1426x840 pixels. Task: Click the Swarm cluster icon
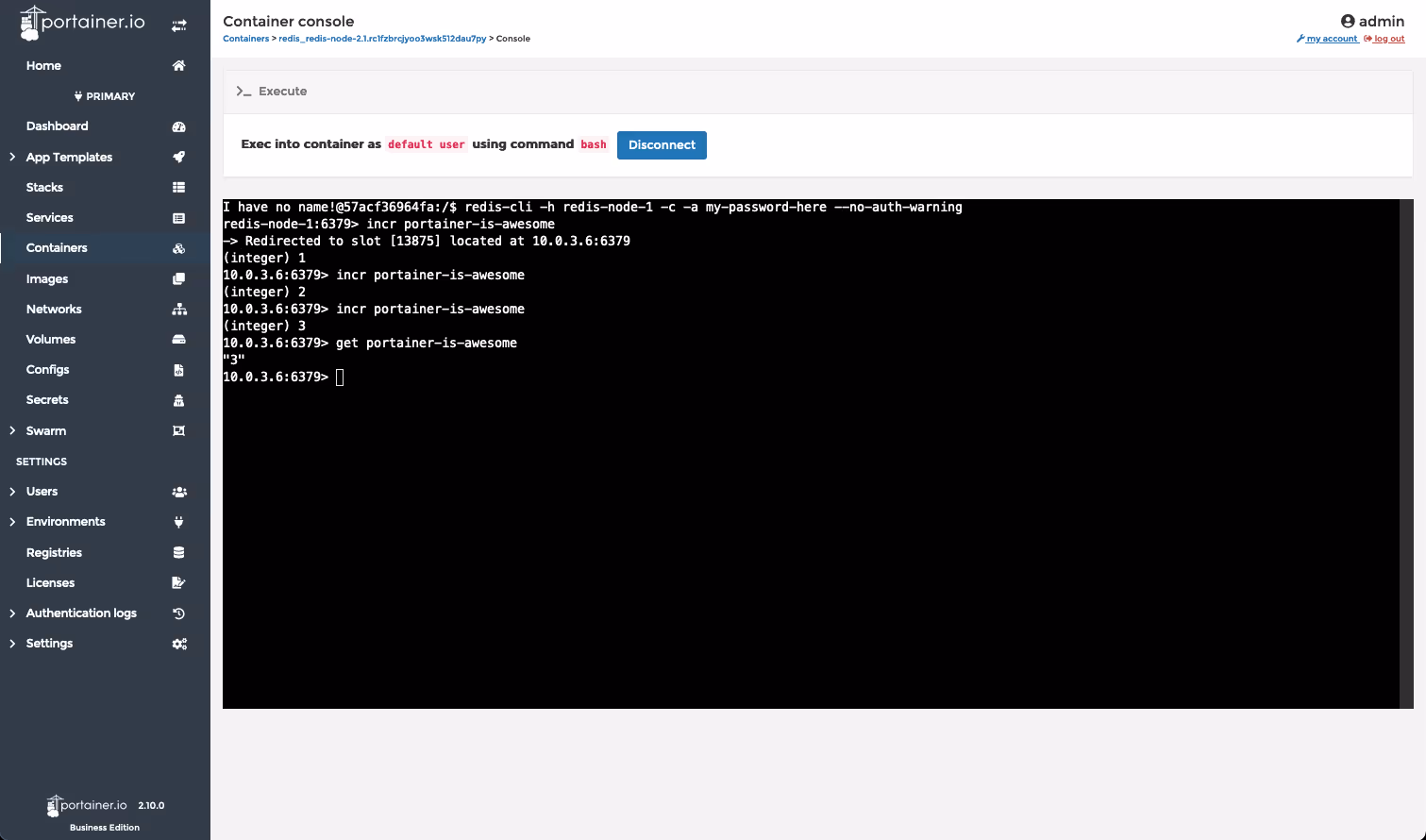coord(178,430)
